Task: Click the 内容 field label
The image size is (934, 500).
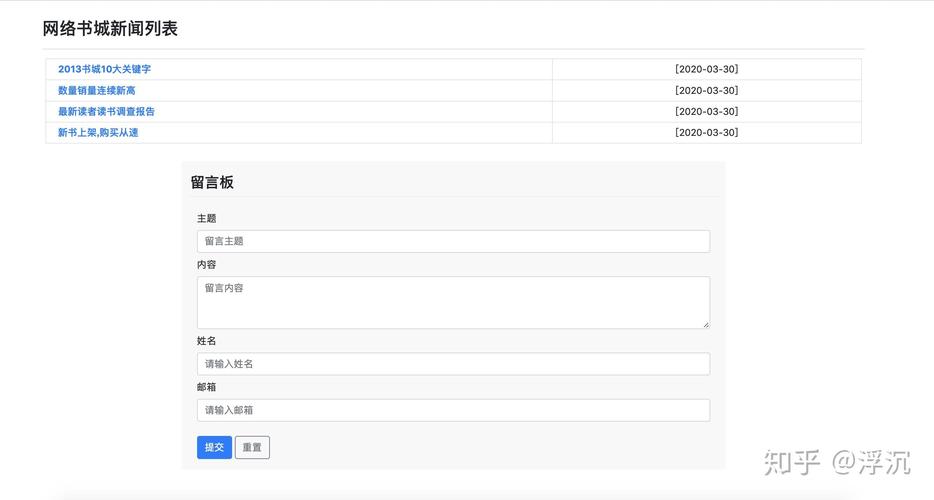Action: tap(207, 265)
